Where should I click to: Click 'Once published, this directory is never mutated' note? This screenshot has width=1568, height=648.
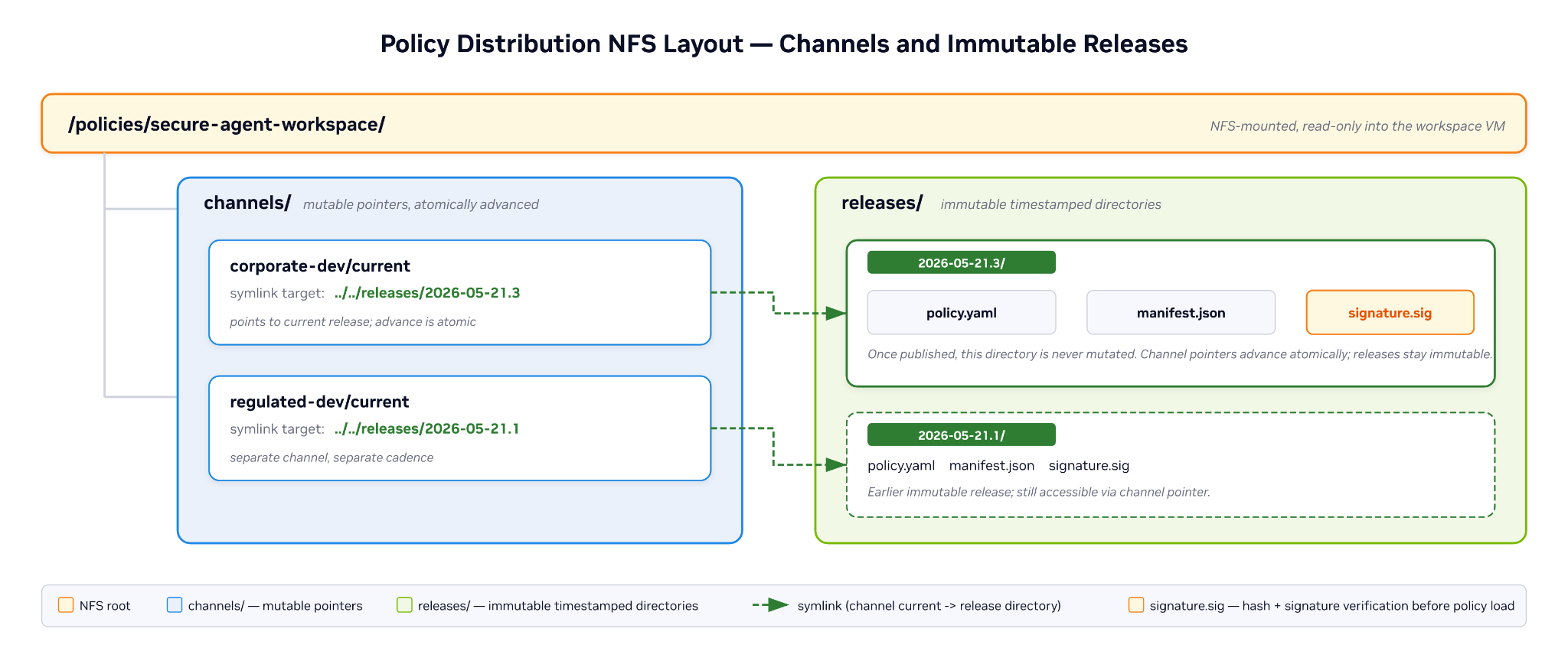[x=1180, y=354]
